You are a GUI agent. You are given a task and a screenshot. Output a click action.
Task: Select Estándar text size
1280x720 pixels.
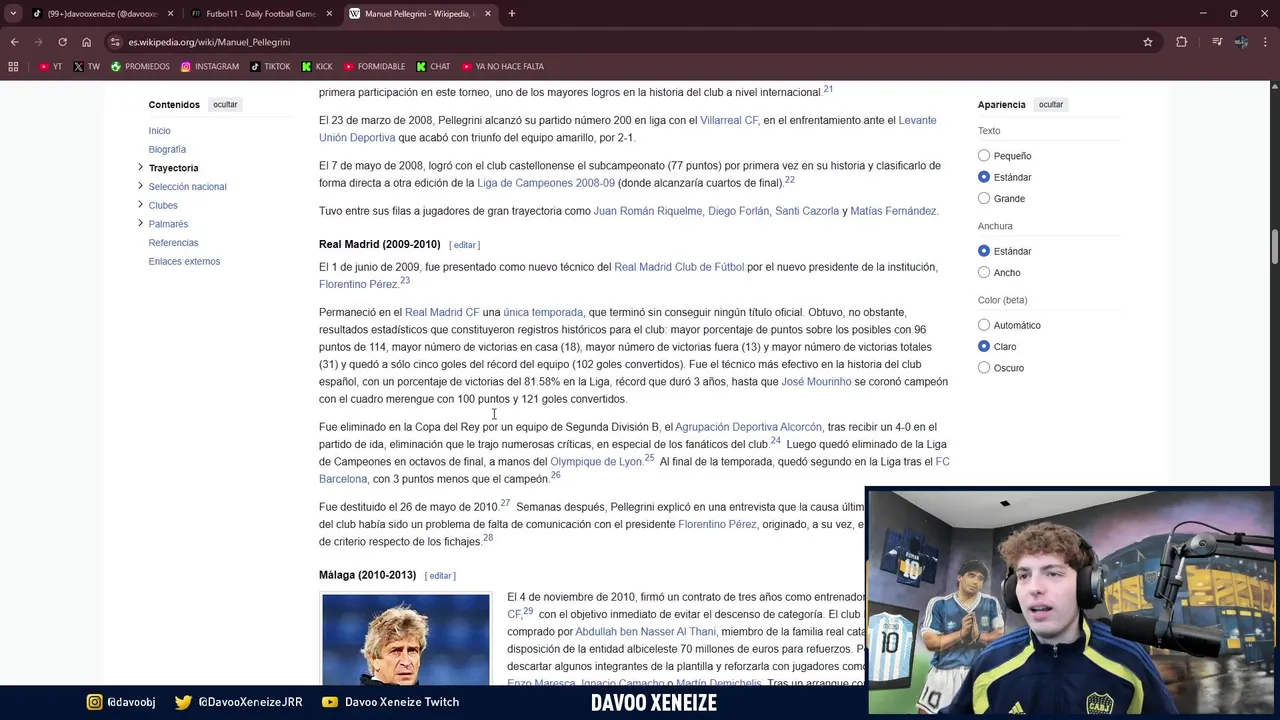pyautogui.click(x=984, y=177)
